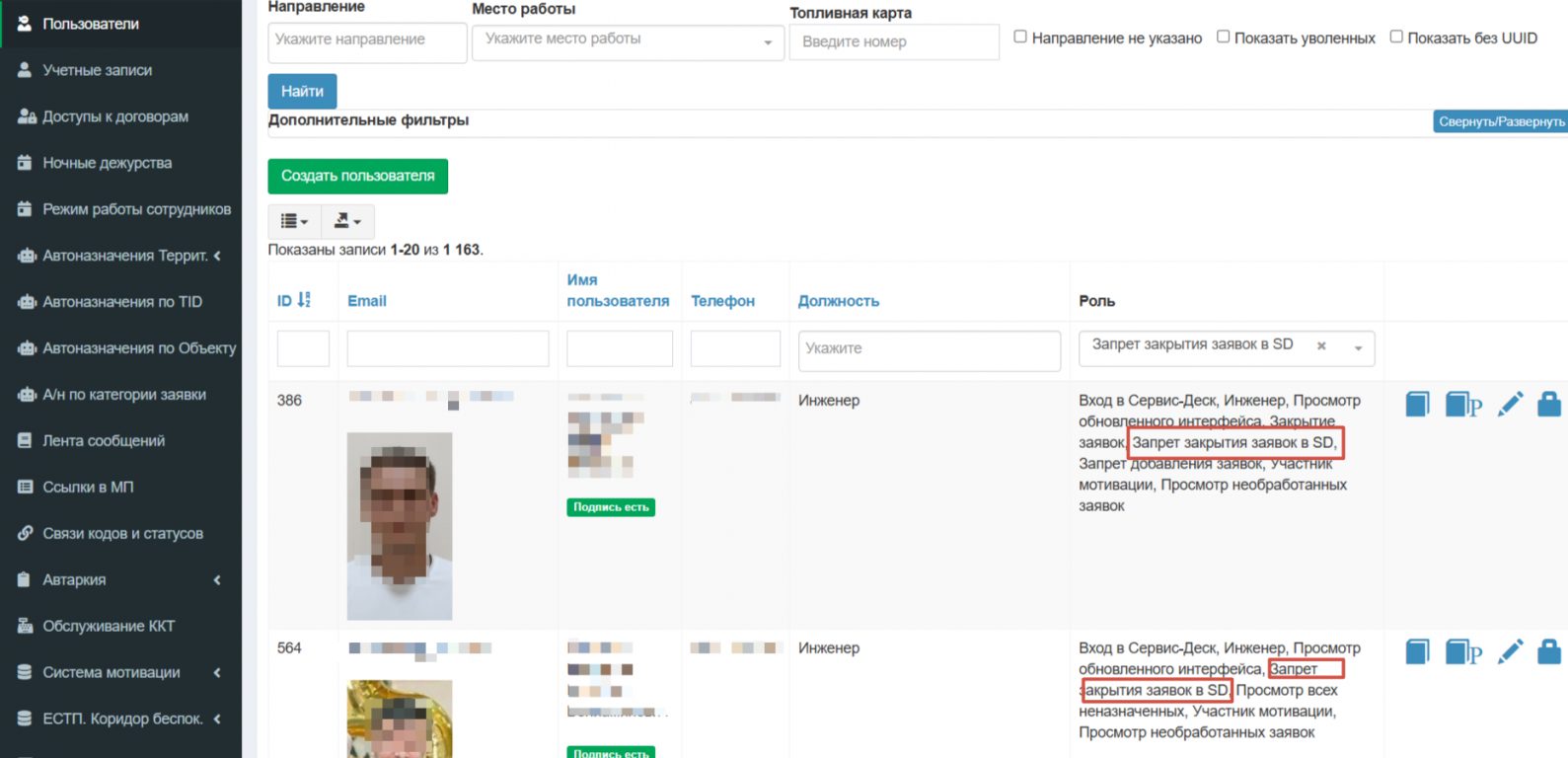Go to 'Учетные записи' sidebar item
The height and width of the screenshot is (758, 1568).
(x=97, y=70)
